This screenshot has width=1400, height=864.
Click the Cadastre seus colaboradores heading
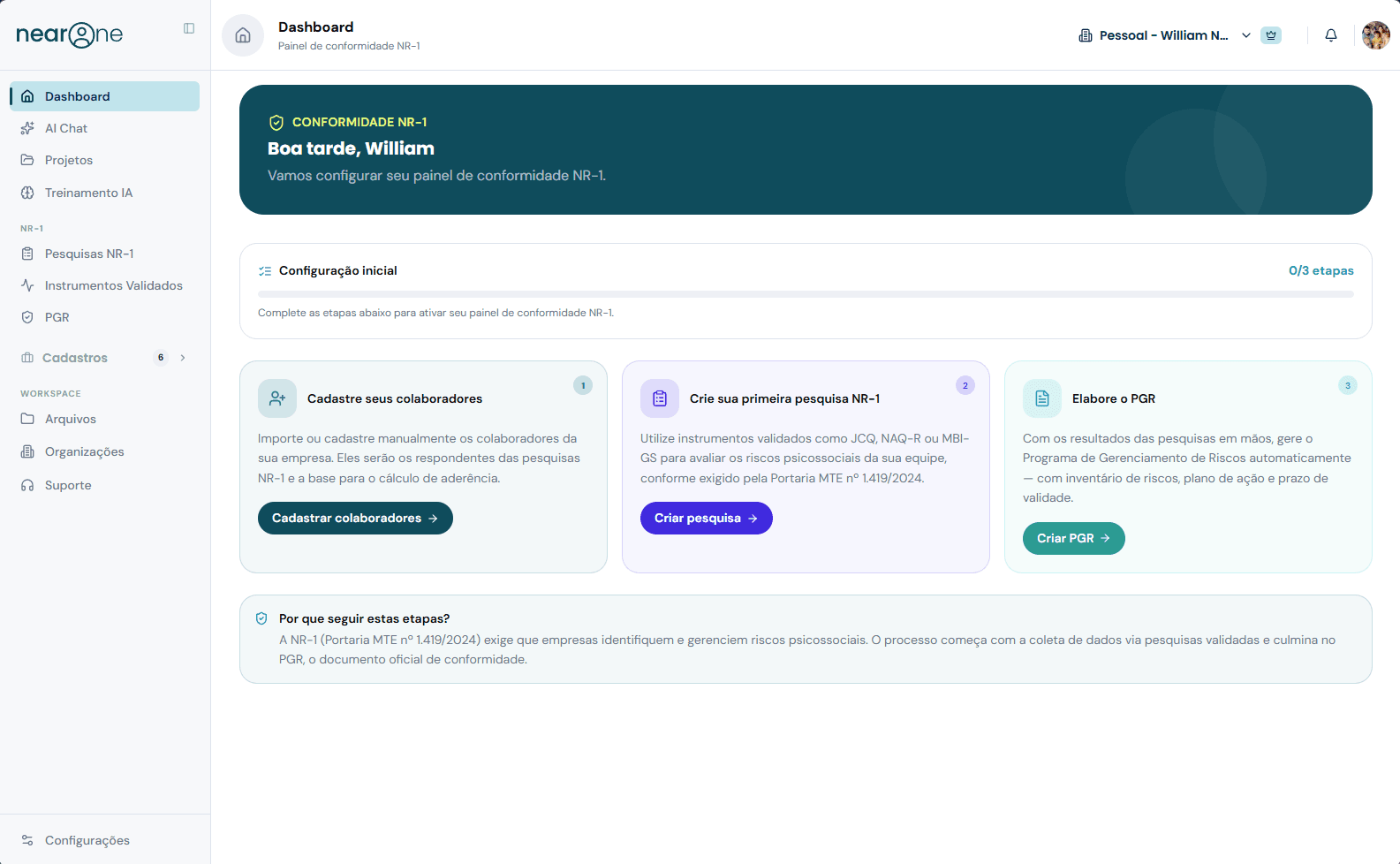point(395,398)
